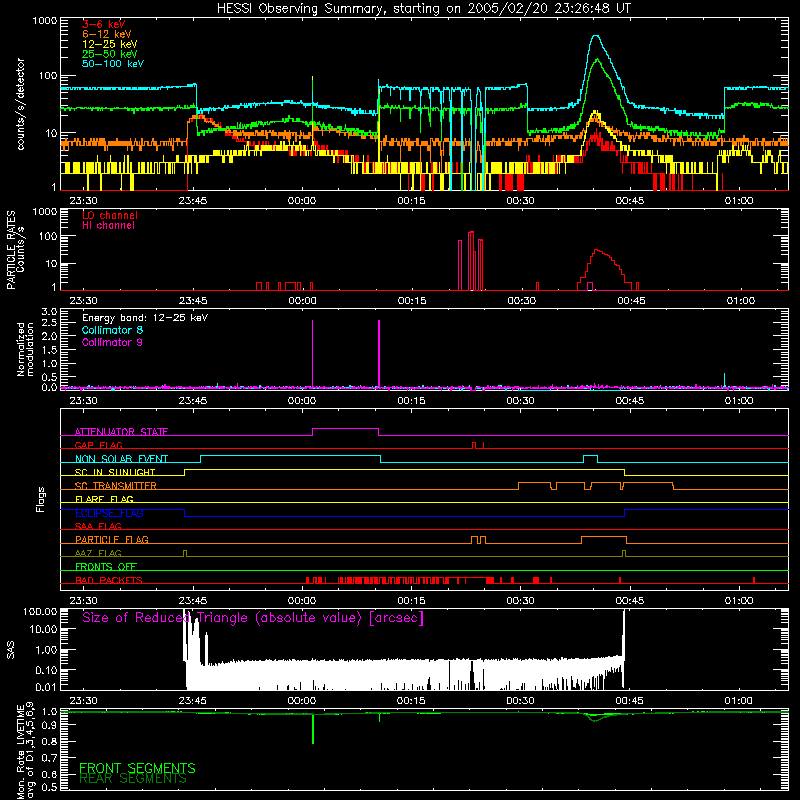Click the 50-100 keV flare peak in counts plot
This screenshot has width=800, height=800.
tap(595, 36)
